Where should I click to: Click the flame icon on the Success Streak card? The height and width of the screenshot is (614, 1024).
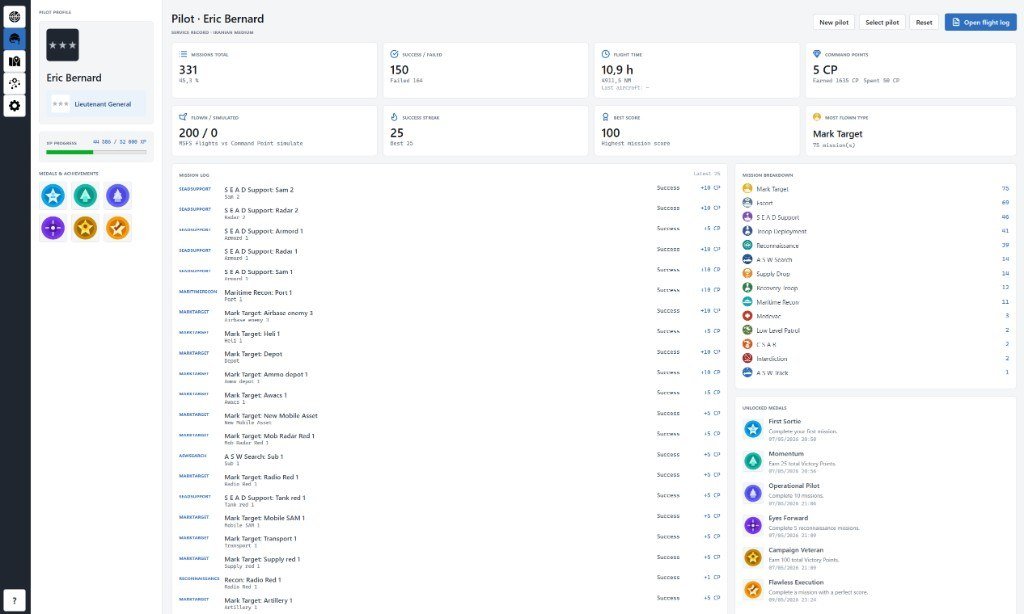[x=394, y=117]
